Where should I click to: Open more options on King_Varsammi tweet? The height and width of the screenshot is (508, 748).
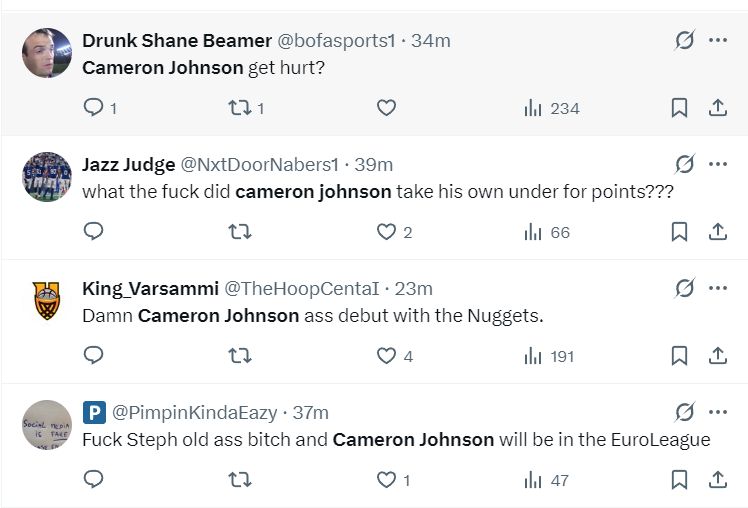tap(717, 288)
